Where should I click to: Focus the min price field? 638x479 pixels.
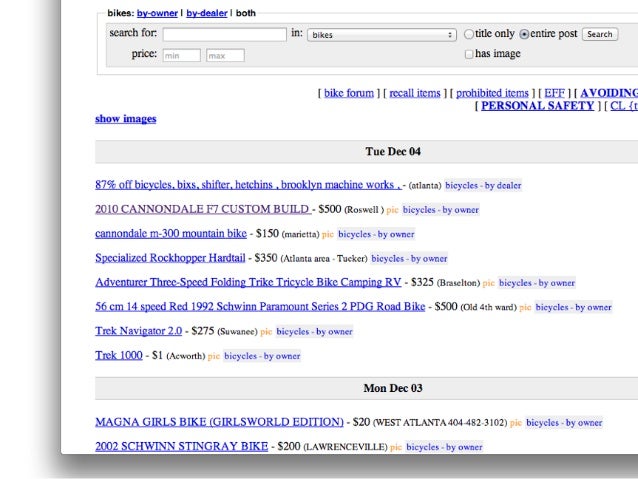coord(181,55)
